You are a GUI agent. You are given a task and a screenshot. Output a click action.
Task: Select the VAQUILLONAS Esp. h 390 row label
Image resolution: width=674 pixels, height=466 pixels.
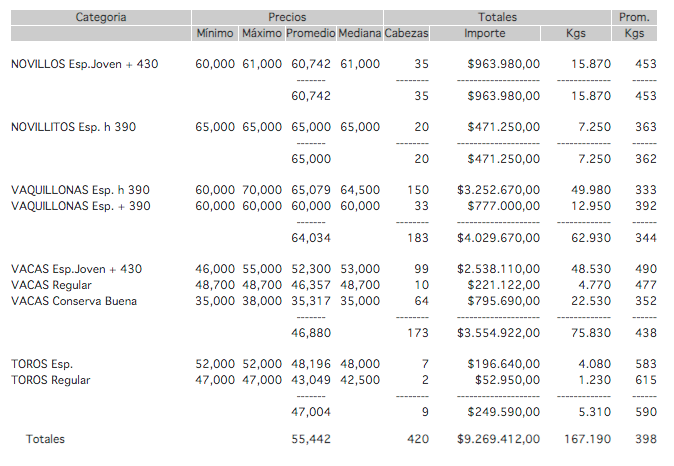[80, 190]
